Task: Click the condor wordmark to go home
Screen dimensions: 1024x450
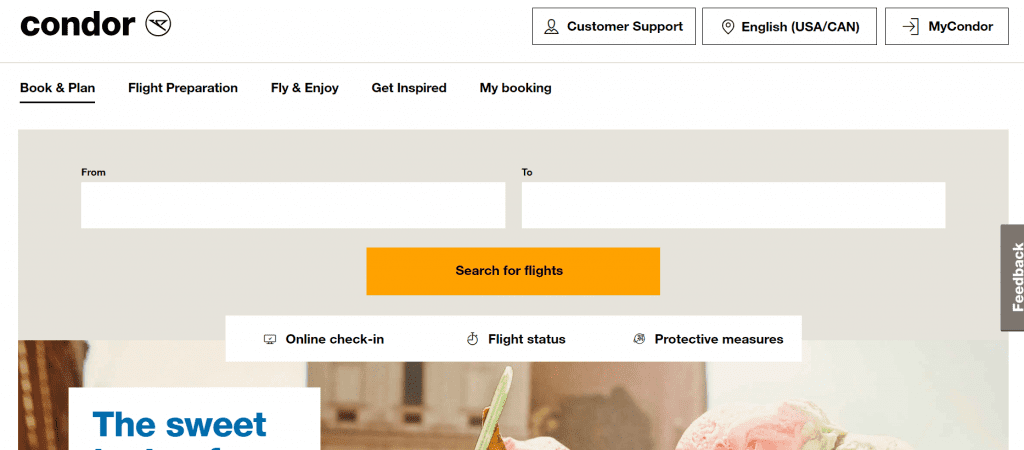Action: pos(77,24)
